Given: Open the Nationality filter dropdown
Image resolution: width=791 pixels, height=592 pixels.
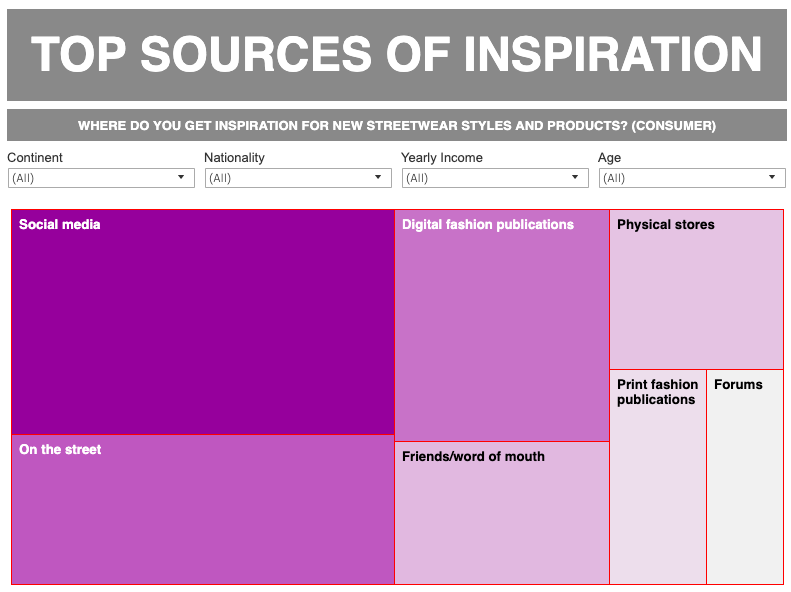Looking at the screenshot, I should coord(297,178).
